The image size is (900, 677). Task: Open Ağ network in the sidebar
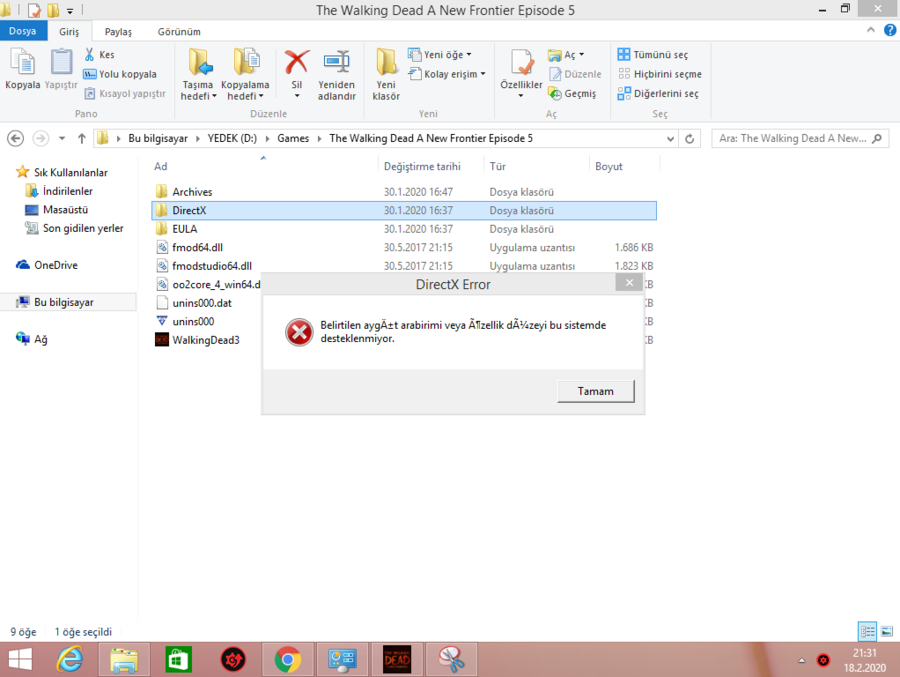point(40,339)
